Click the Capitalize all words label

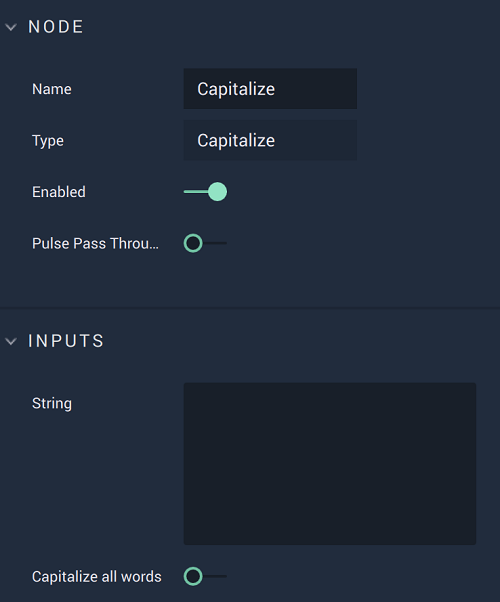coord(97,577)
